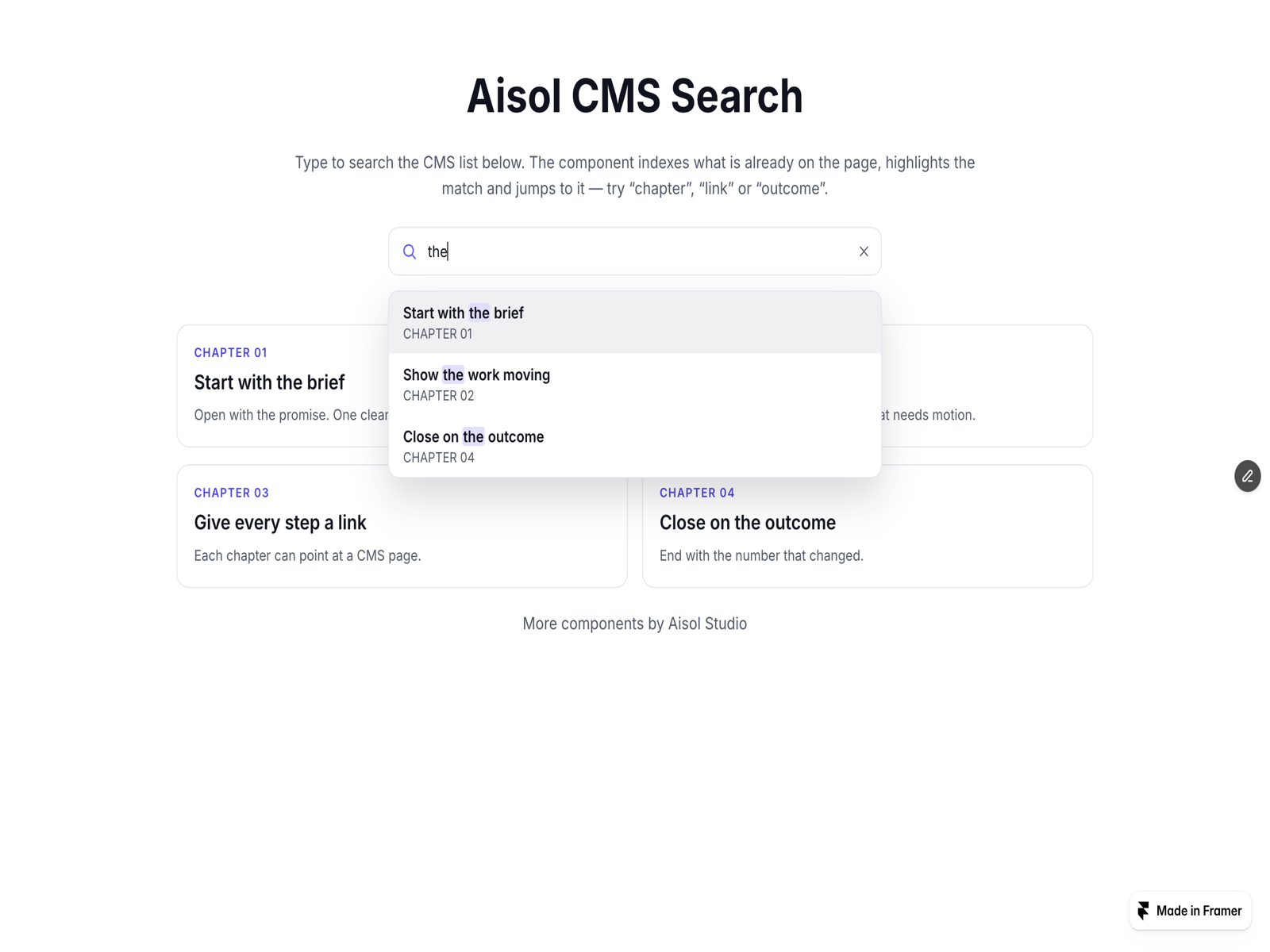The image size is (1270, 952).
Task: Select the Start with the brief result
Action: (634, 322)
